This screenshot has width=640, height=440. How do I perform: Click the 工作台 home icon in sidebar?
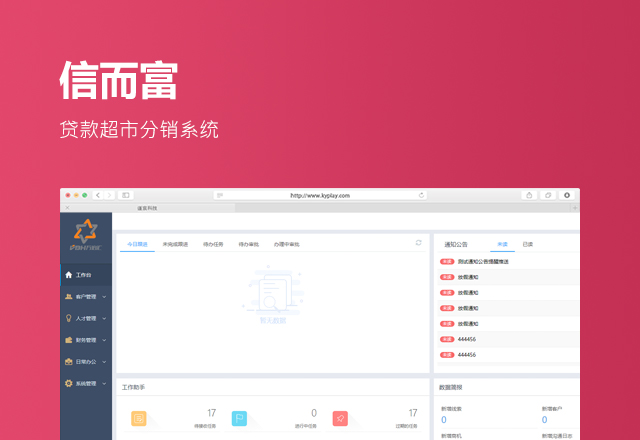click(68, 274)
